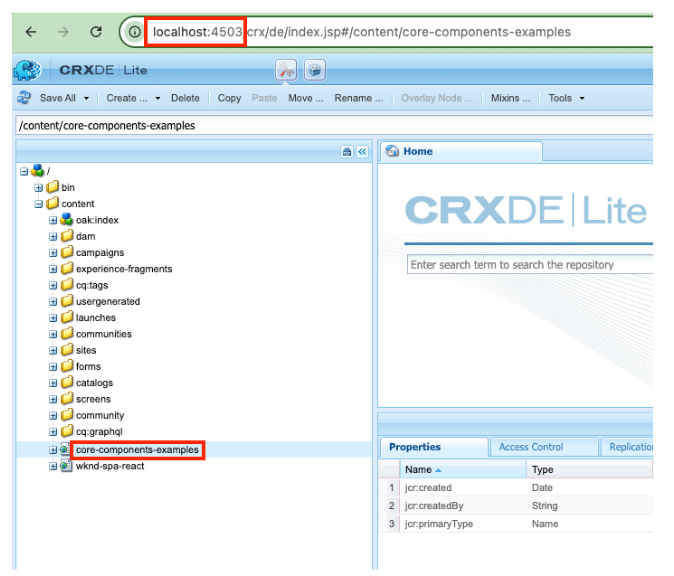
Task: Click the Move button
Action: [x=306, y=98]
